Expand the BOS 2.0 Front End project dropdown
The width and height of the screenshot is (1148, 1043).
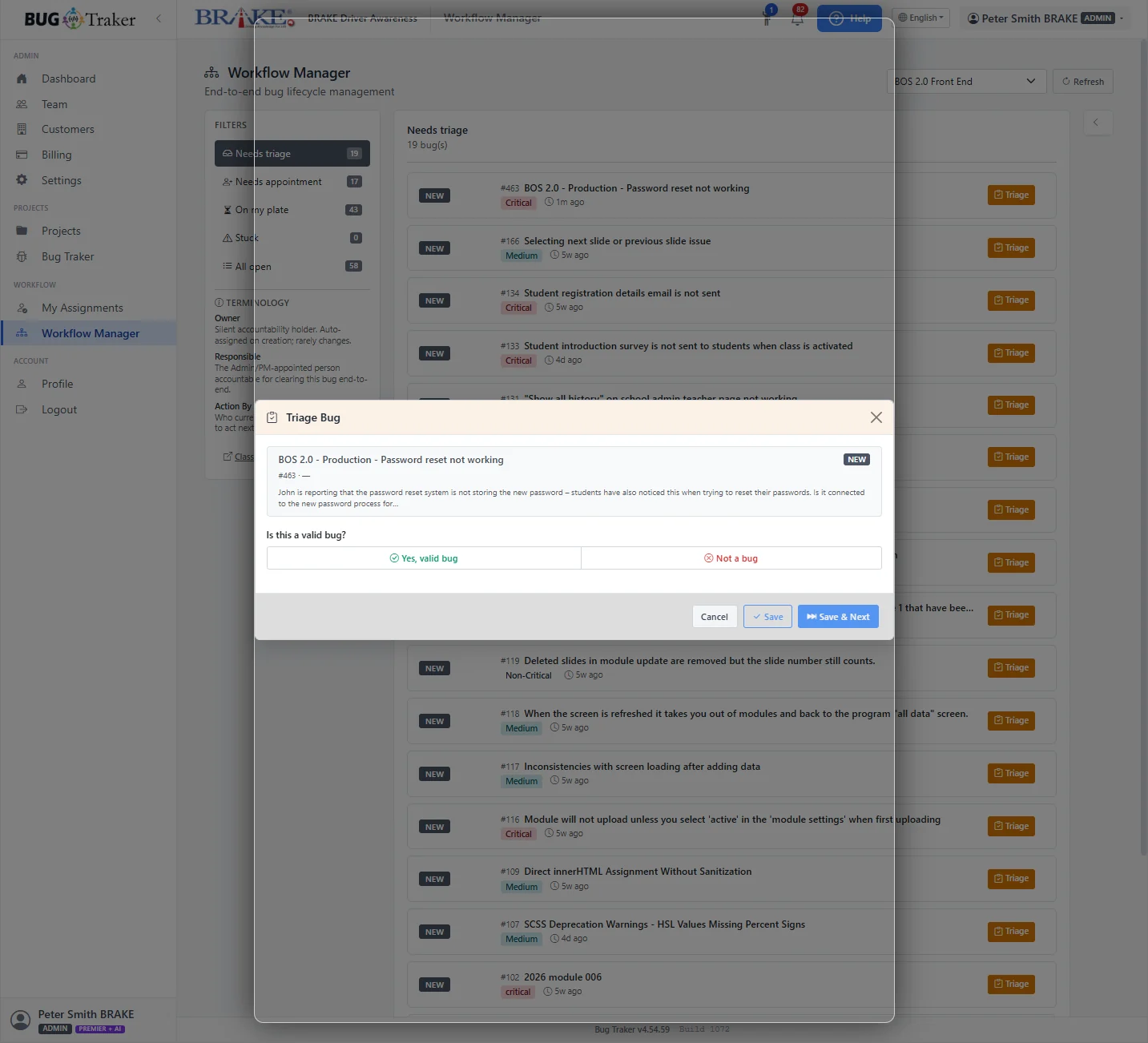[966, 81]
